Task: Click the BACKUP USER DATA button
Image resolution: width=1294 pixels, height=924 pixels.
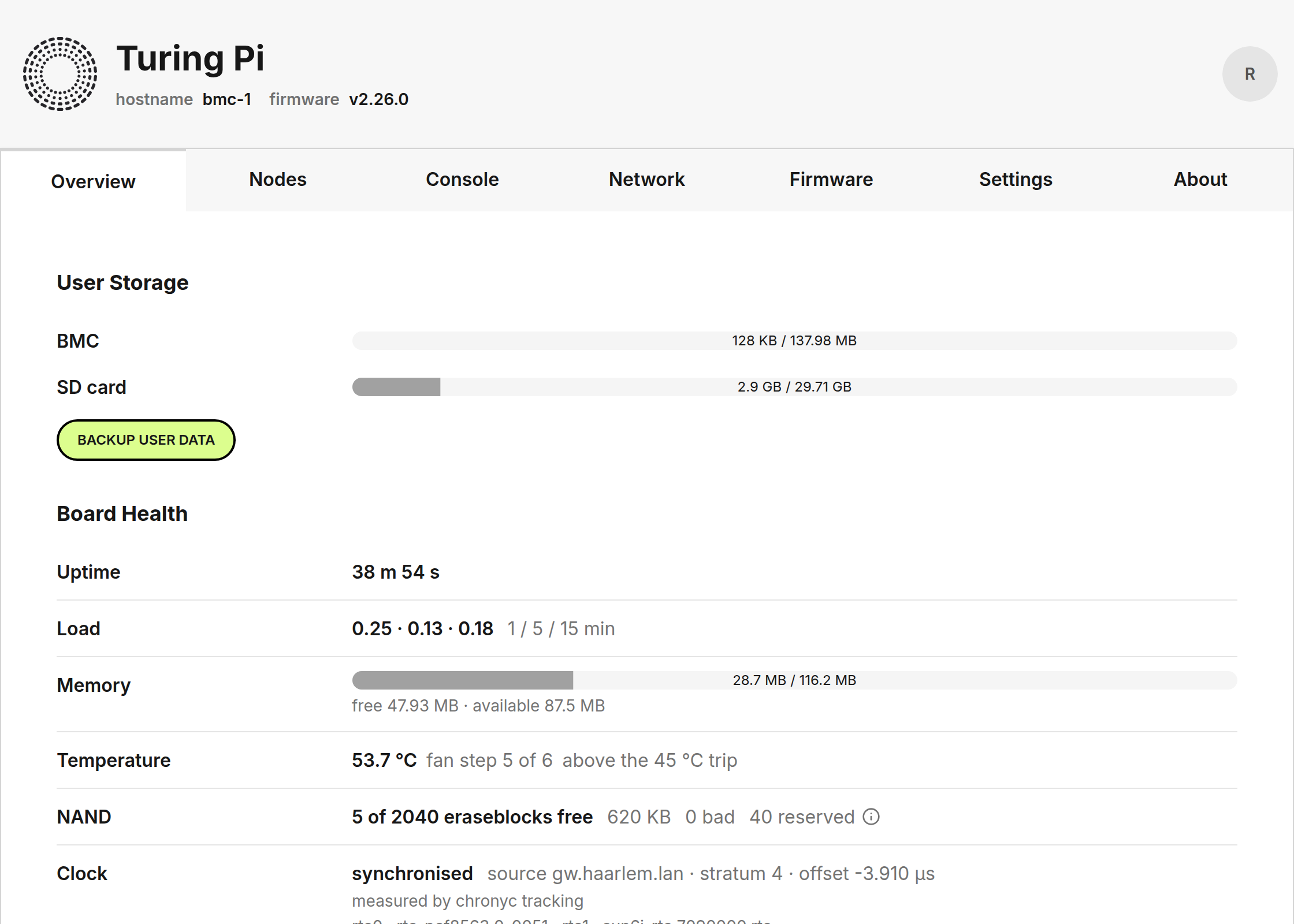Action: 146,440
